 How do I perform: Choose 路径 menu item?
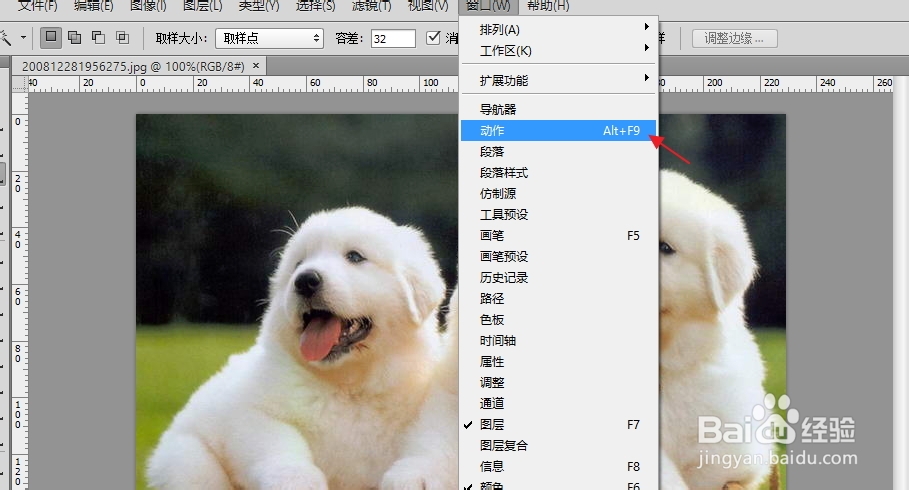558,299
